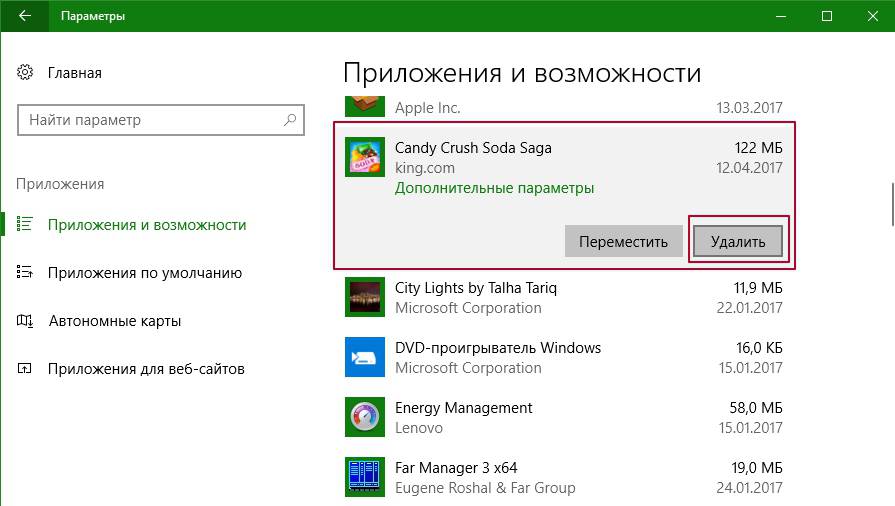Maximize the Параметры window
Screen dimensions: 895x506
[x=826, y=16]
